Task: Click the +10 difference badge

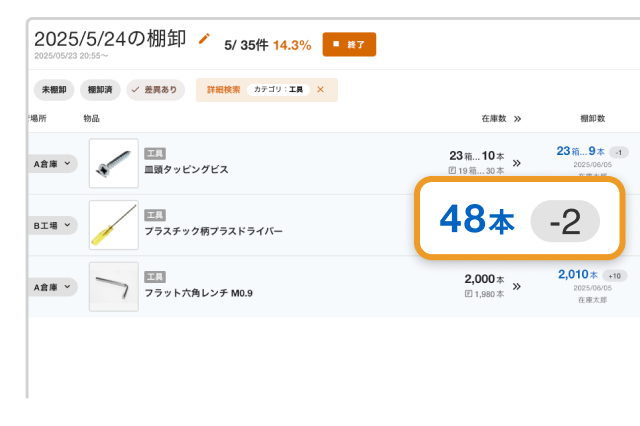Action: [x=615, y=275]
